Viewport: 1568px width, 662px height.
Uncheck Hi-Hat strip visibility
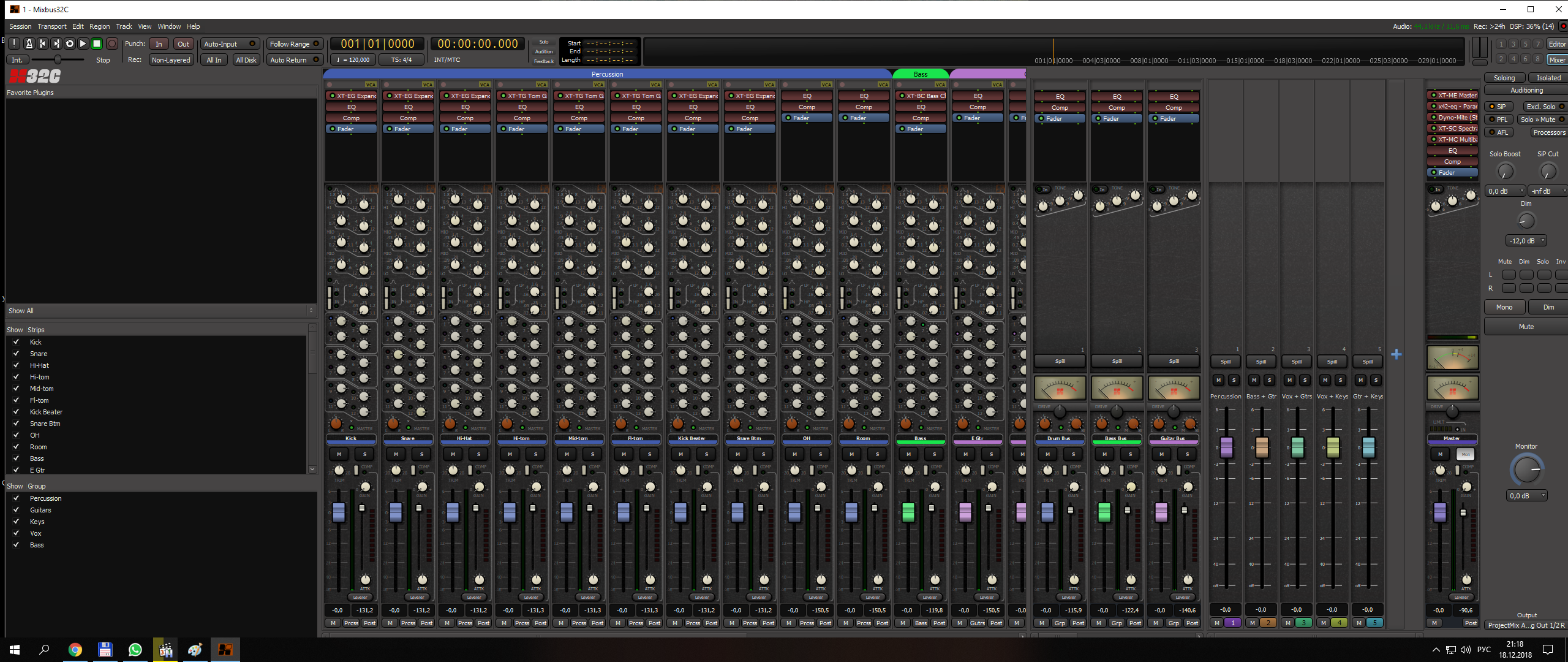[17, 365]
